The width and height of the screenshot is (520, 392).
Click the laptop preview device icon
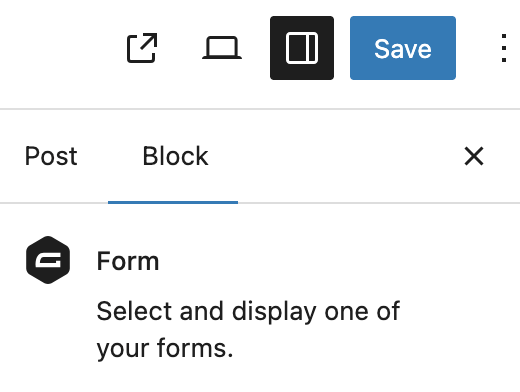click(222, 48)
